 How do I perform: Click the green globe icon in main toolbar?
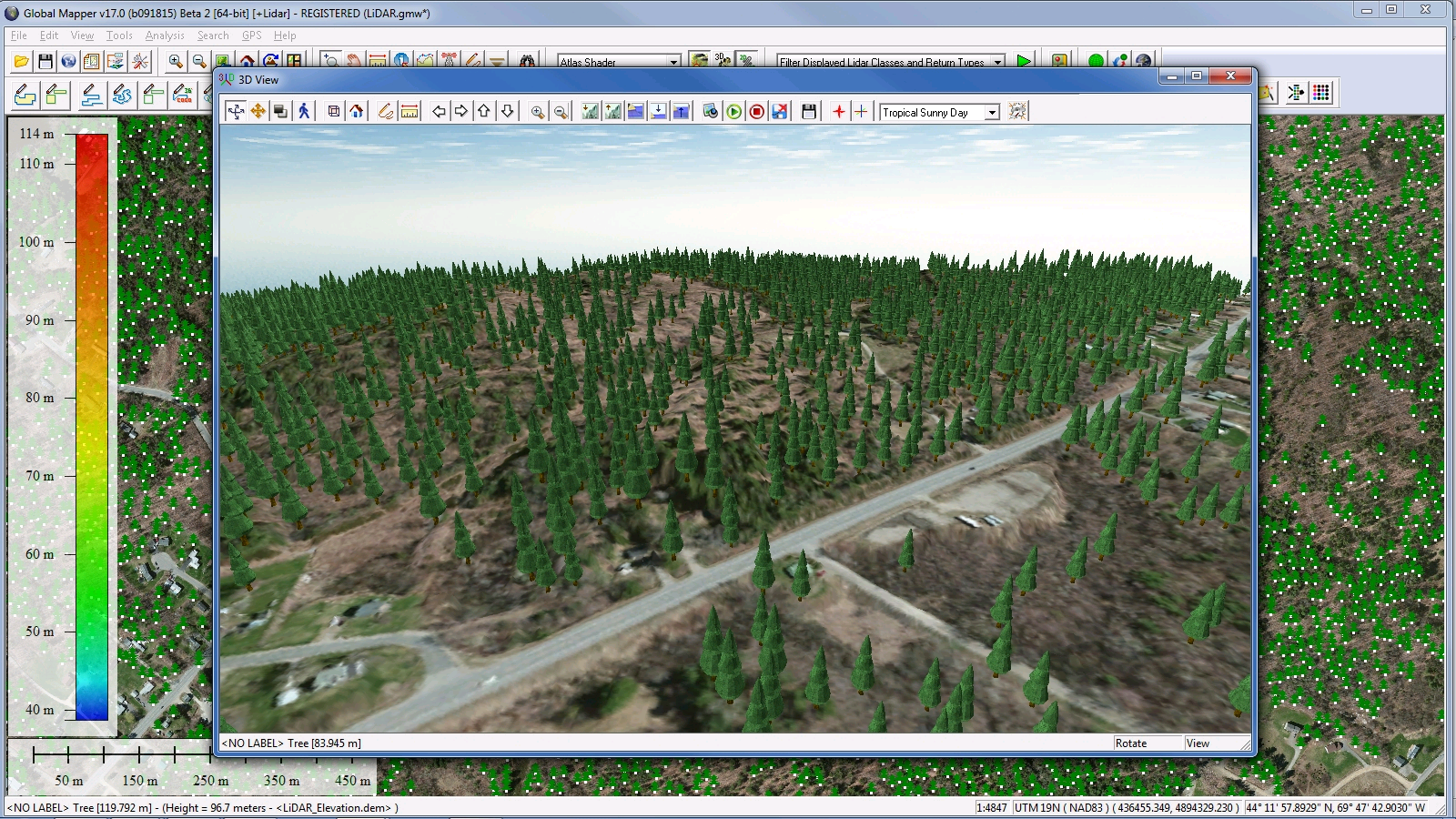[x=1096, y=61]
